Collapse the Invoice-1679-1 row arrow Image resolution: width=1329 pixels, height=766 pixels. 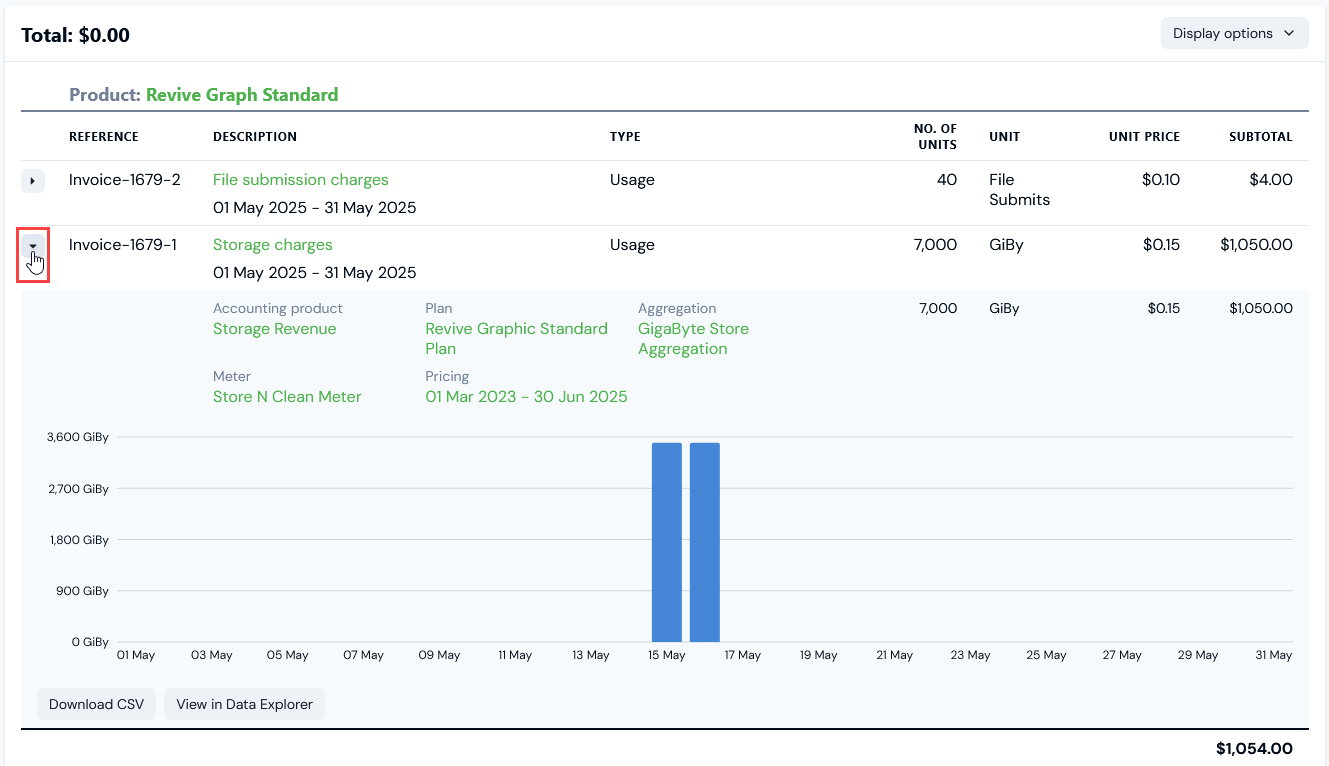(33, 246)
